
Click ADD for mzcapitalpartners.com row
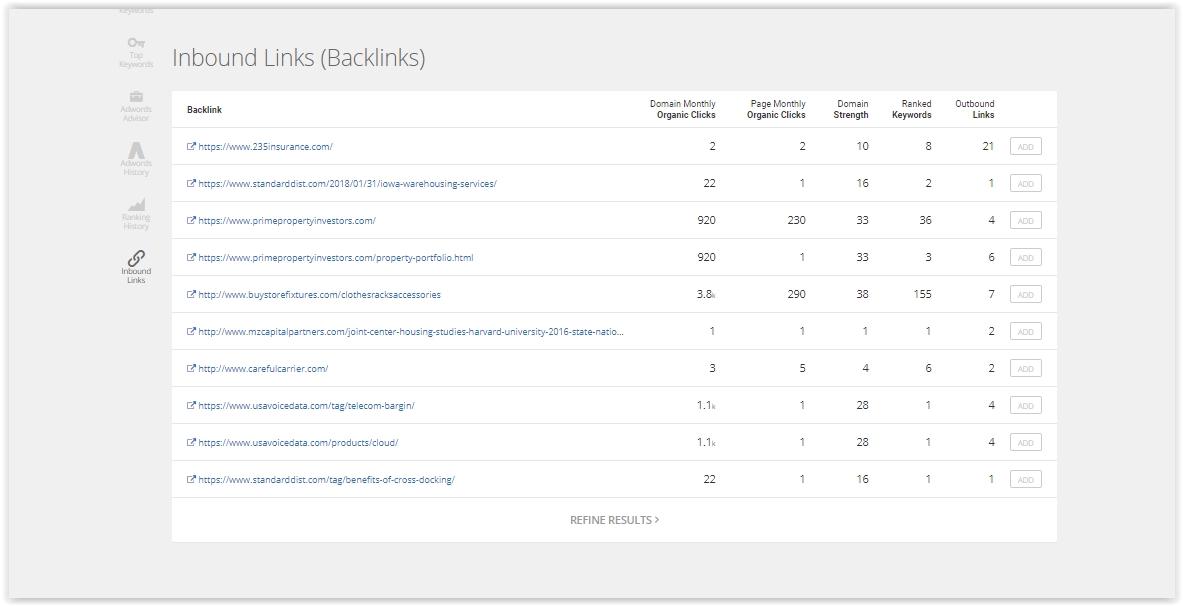point(1025,331)
